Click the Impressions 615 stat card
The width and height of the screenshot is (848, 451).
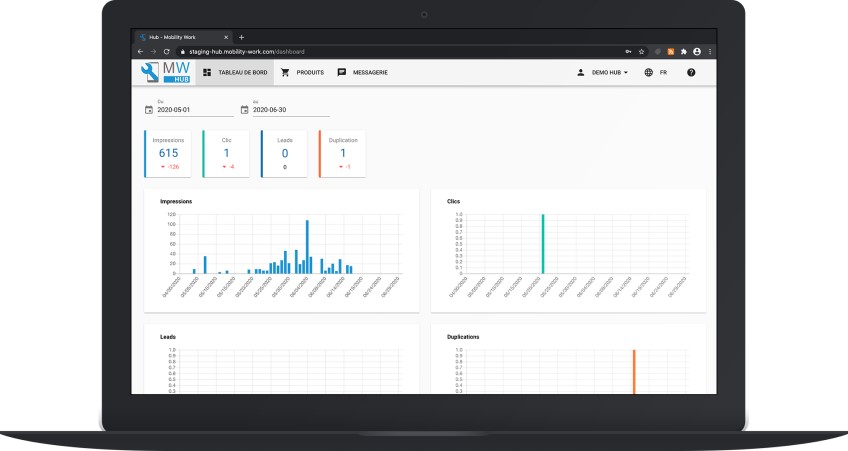pyautogui.click(x=168, y=154)
